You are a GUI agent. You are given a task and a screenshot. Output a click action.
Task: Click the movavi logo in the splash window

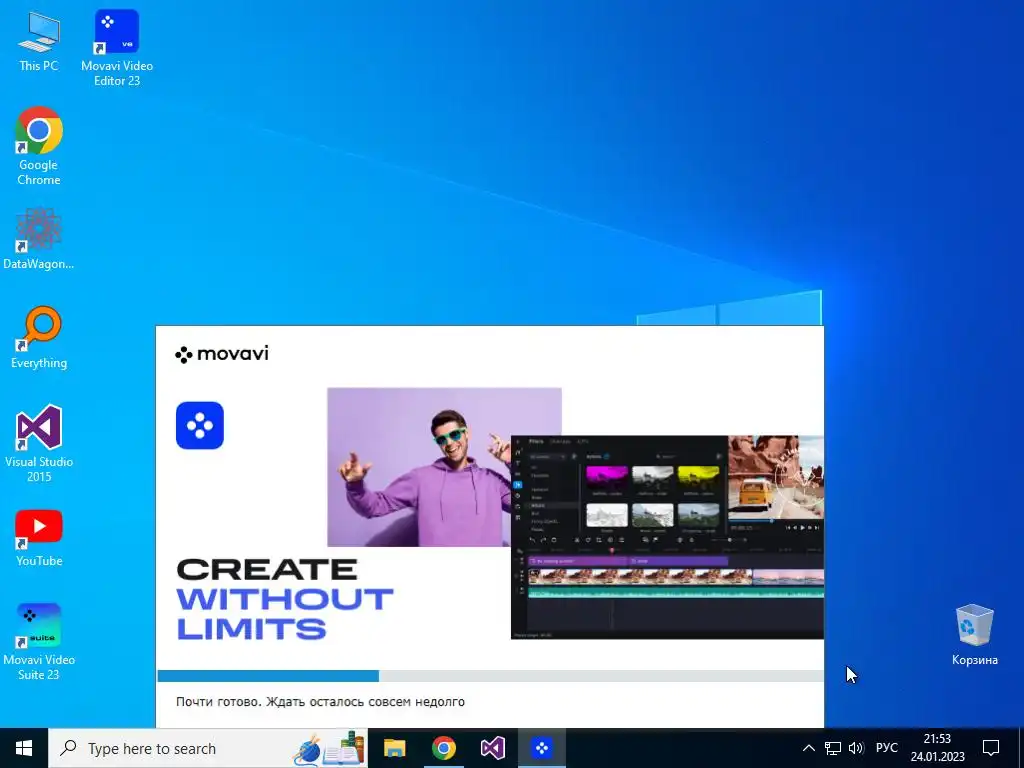pyautogui.click(x=222, y=354)
